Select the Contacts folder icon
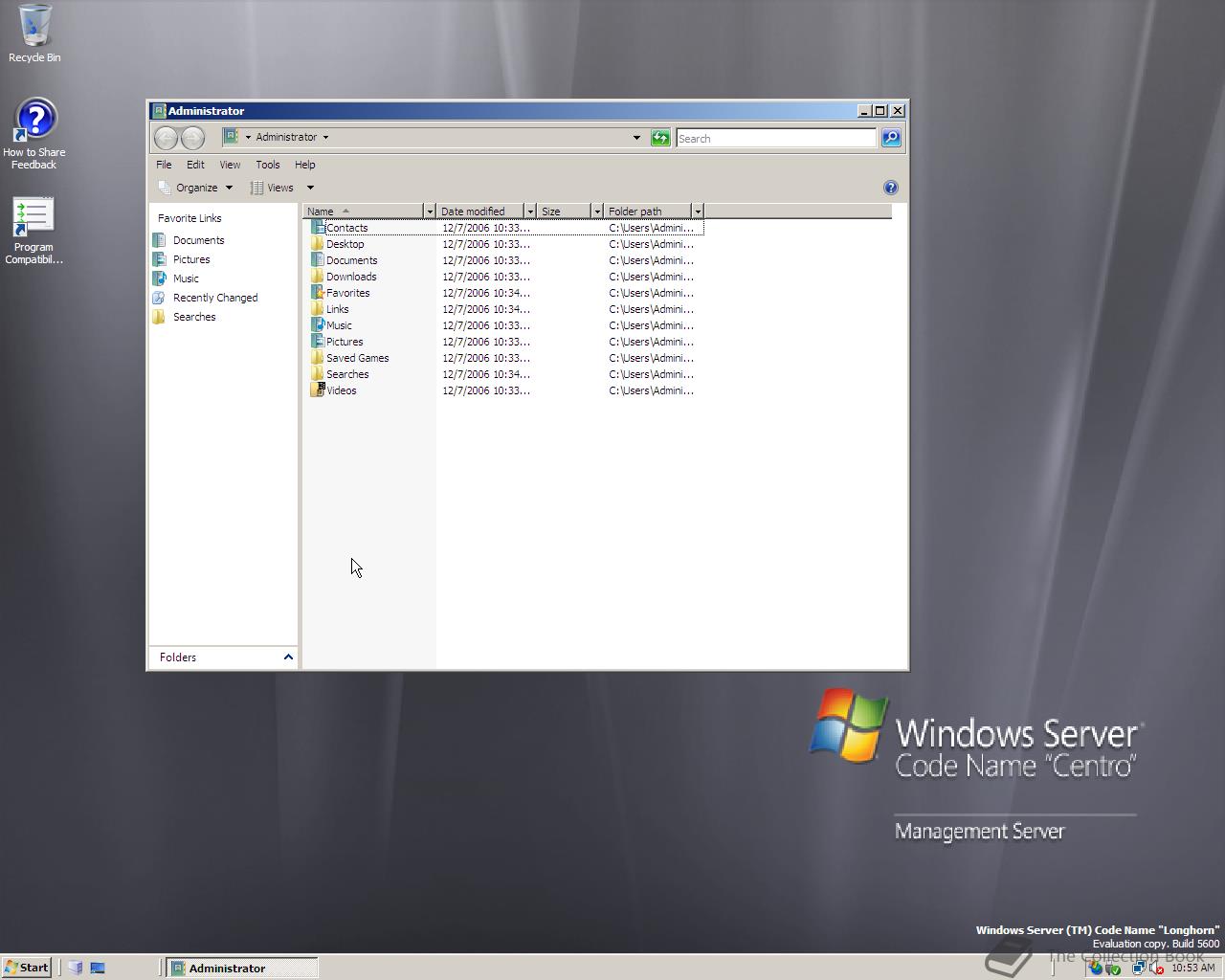The image size is (1225, 980). (318, 228)
